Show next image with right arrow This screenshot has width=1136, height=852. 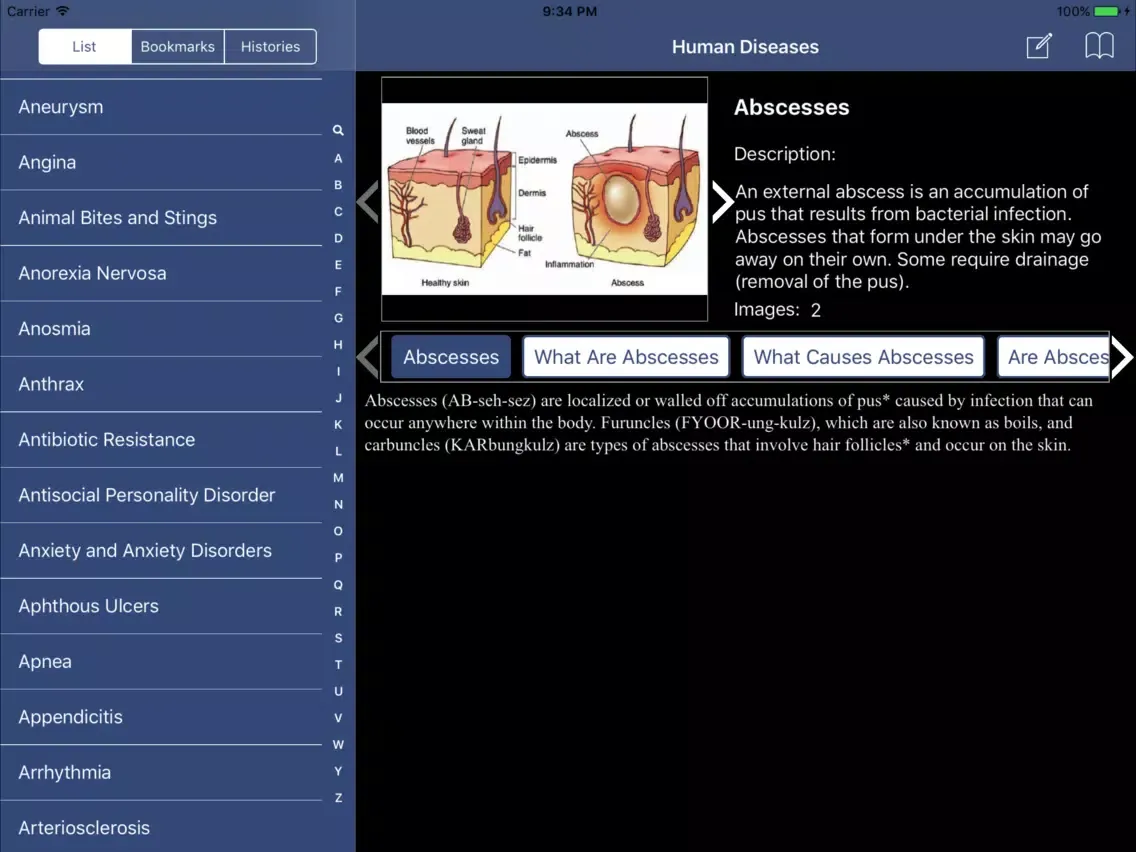722,201
